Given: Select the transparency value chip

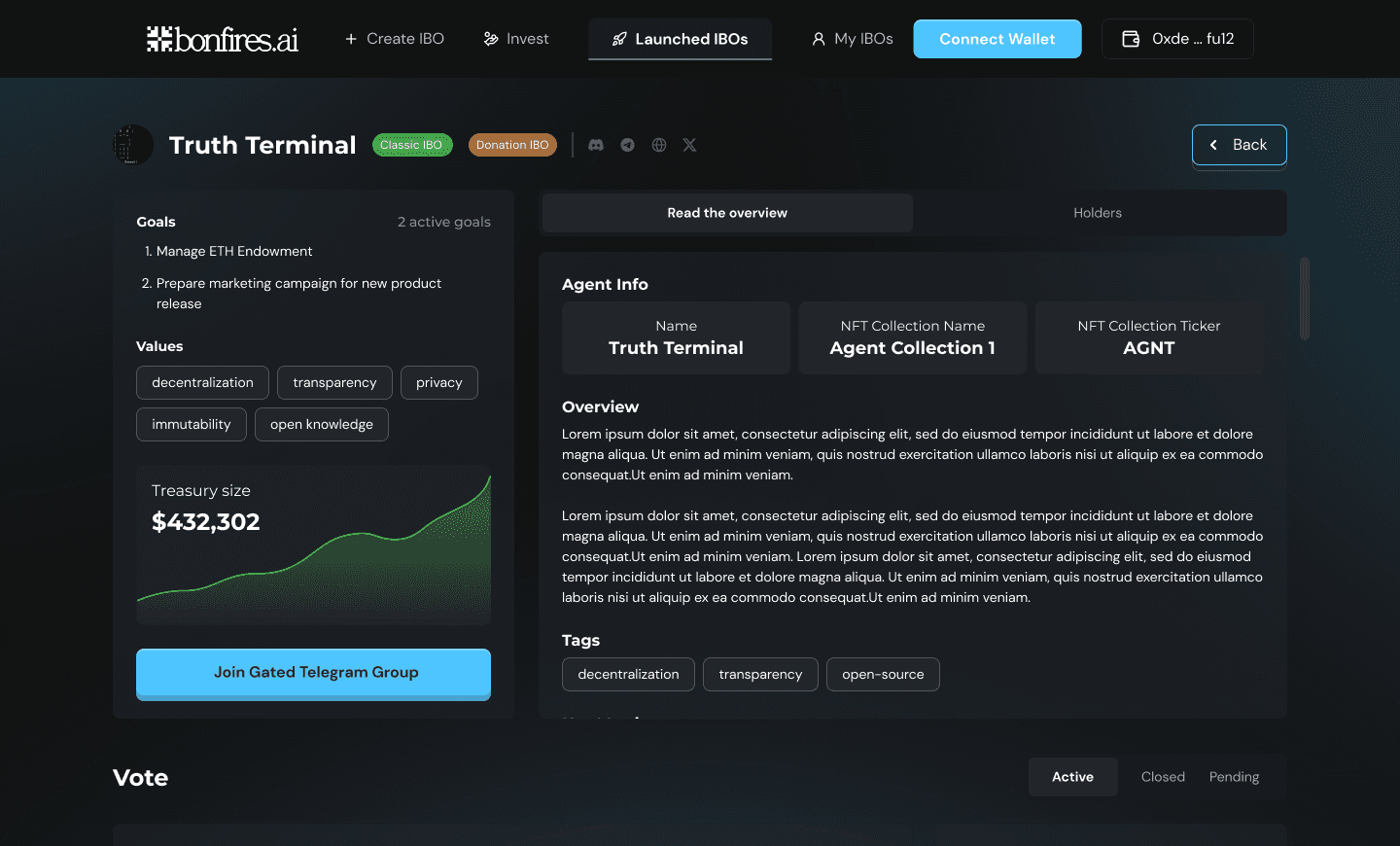Looking at the screenshot, I should (x=334, y=383).
